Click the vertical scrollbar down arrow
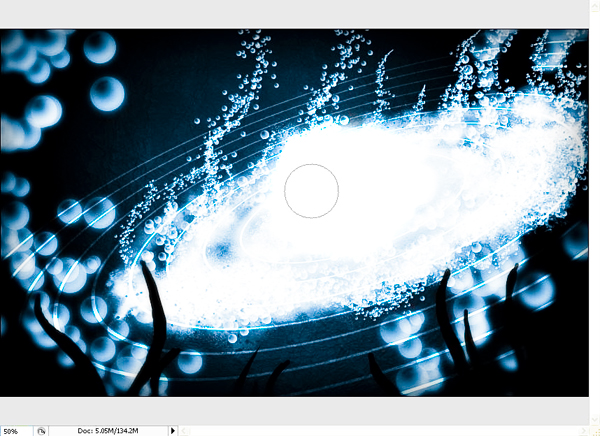Image resolution: width=600 pixels, height=436 pixels. pos(595,420)
